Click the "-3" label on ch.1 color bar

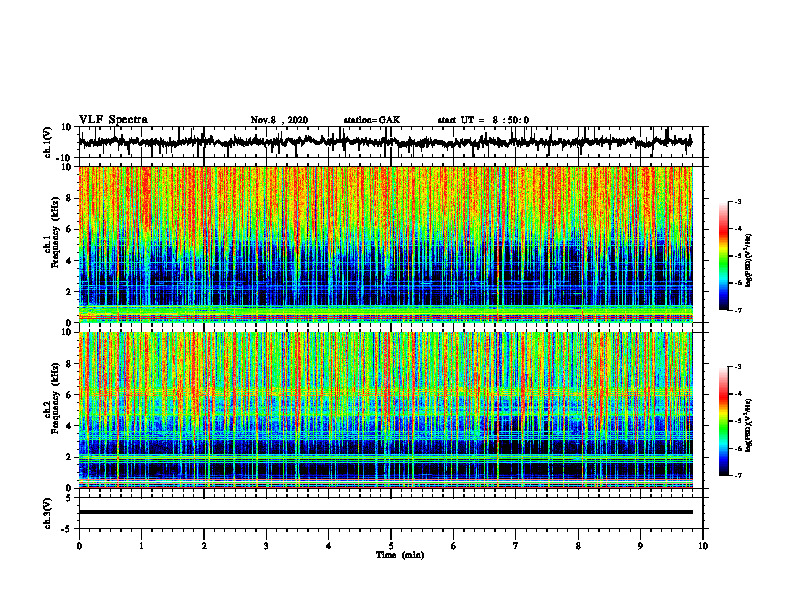pyautogui.click(x=738, y=201)
